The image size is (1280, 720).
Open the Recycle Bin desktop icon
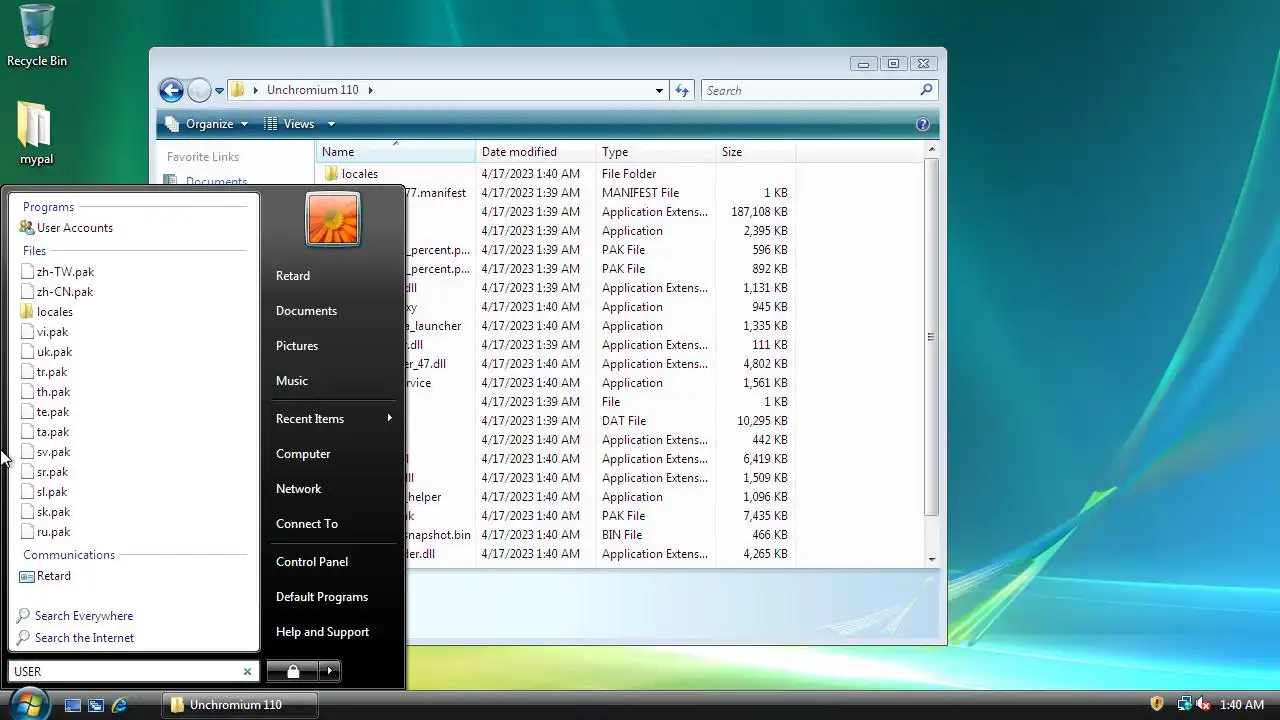pyautogui.click(x=37, y=36)
